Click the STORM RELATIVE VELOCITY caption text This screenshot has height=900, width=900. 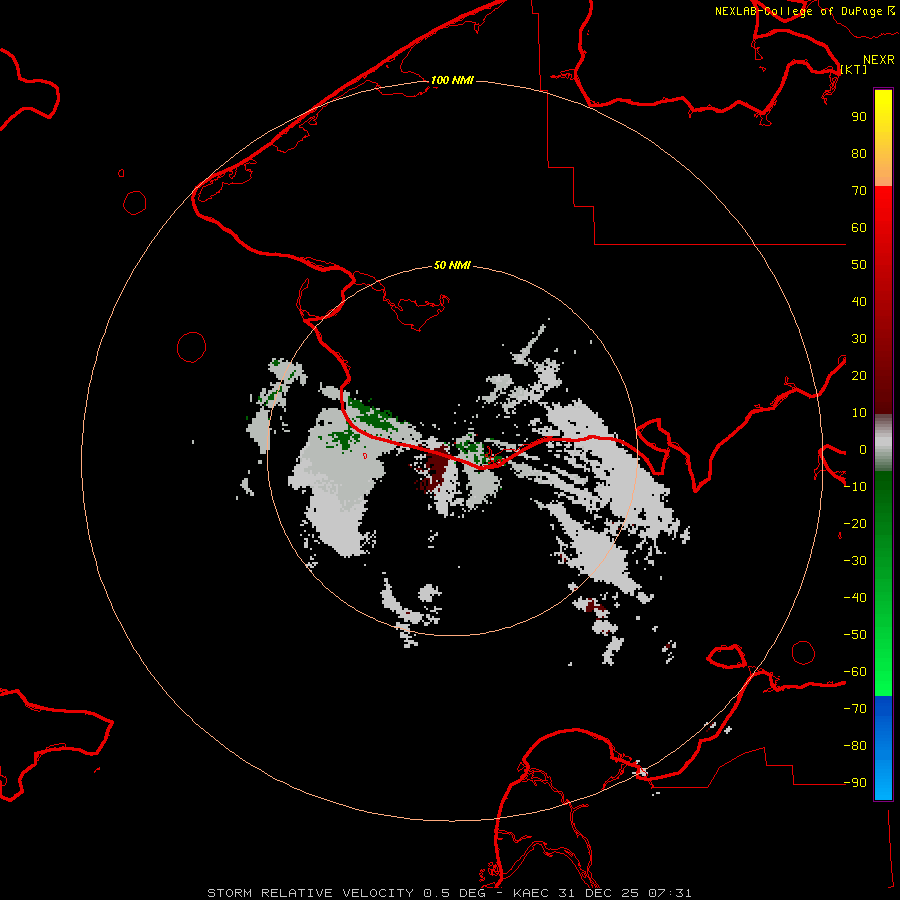[x=310, y=893]
